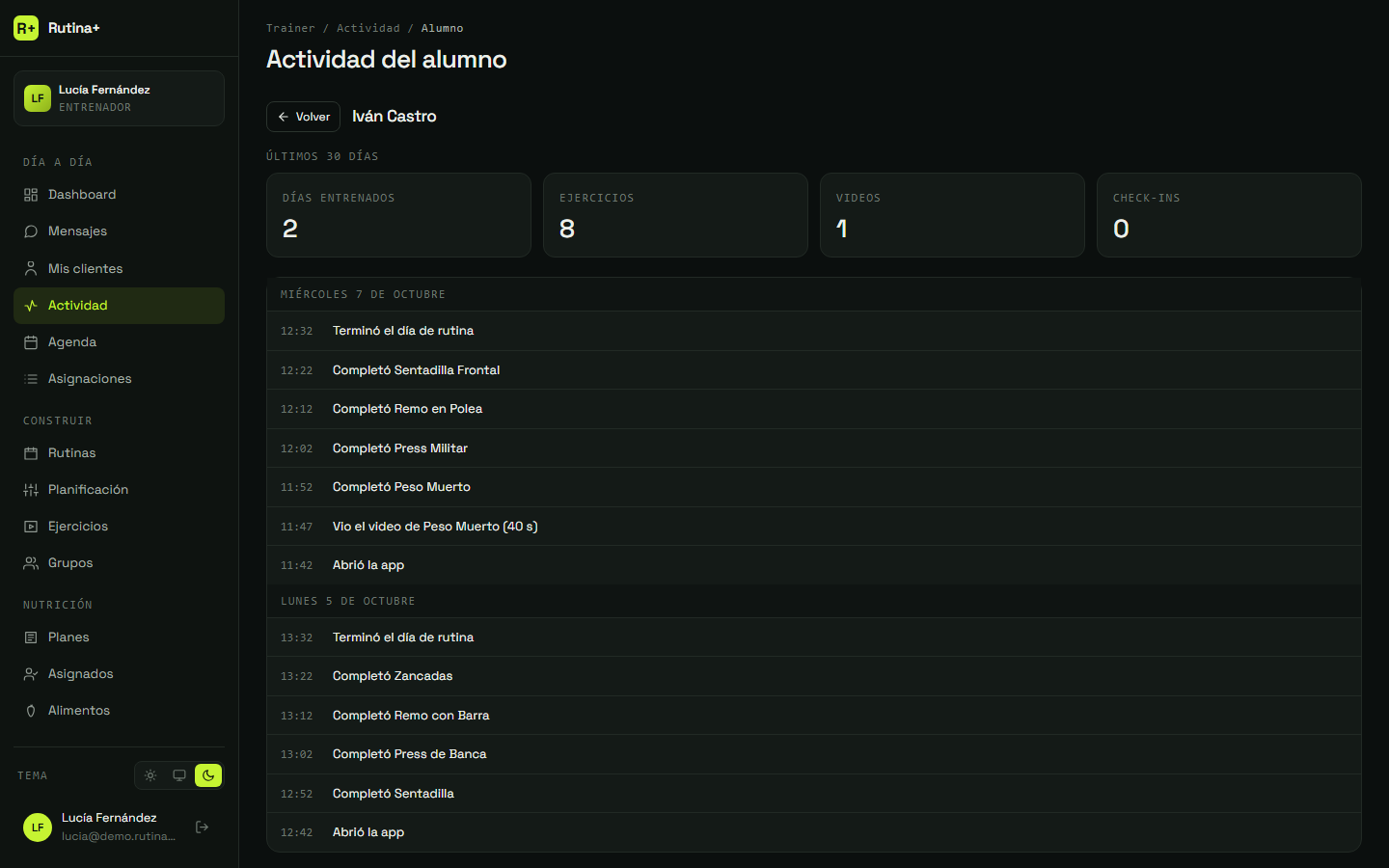
Task: Click the Ejercicios stat card showing 8
Action: click(x=675, y=215)
